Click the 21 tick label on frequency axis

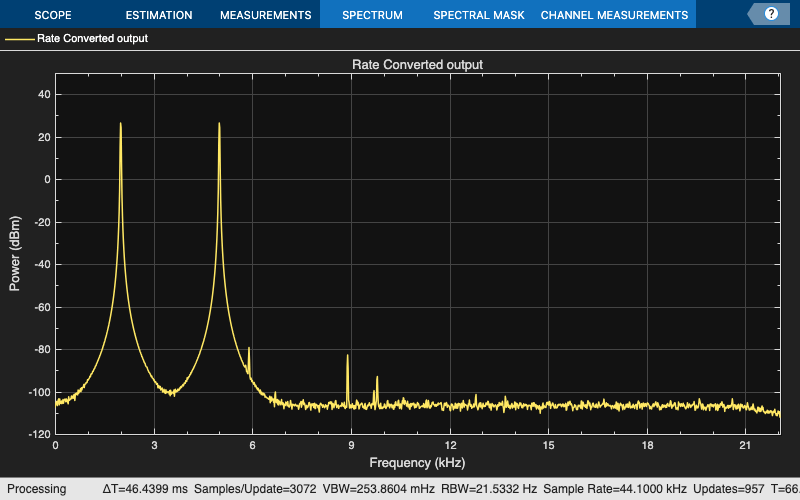click(x=745, y=445)
